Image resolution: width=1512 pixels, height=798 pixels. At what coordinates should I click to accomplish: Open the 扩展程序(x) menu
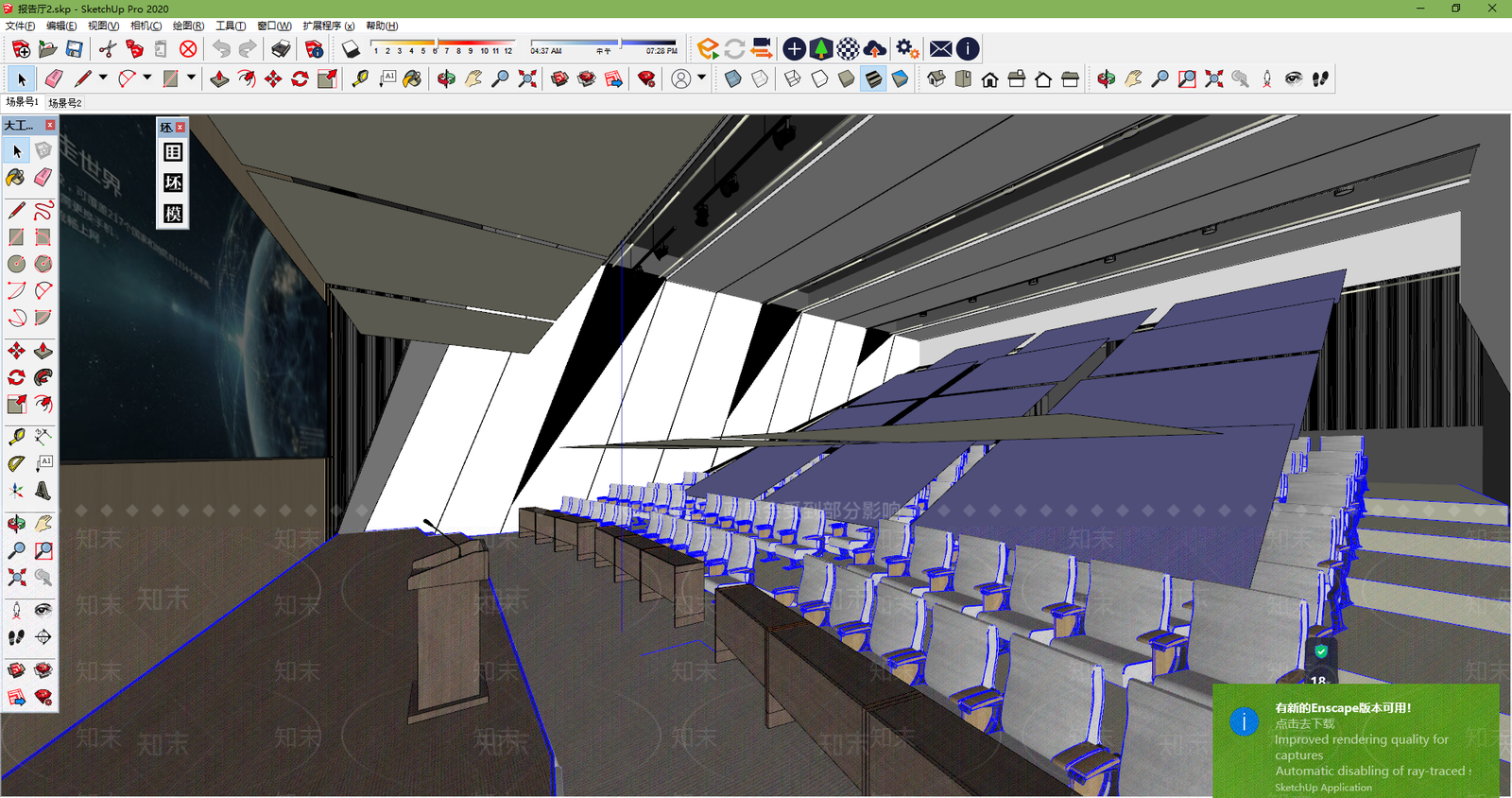tap(328, 26)
